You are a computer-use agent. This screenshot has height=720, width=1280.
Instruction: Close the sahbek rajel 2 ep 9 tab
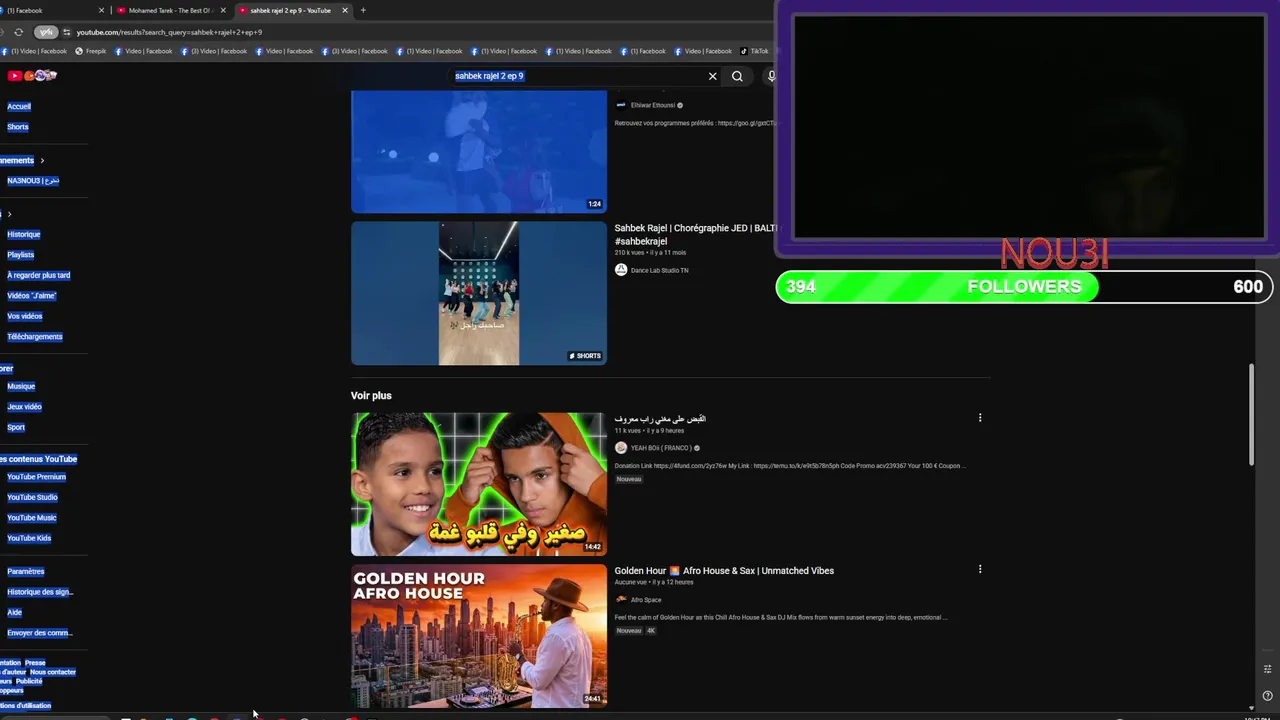pos(345,10)
